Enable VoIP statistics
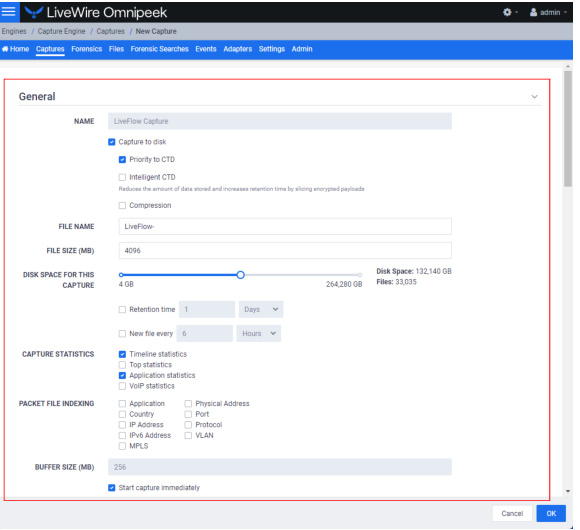 coord(122,386)
